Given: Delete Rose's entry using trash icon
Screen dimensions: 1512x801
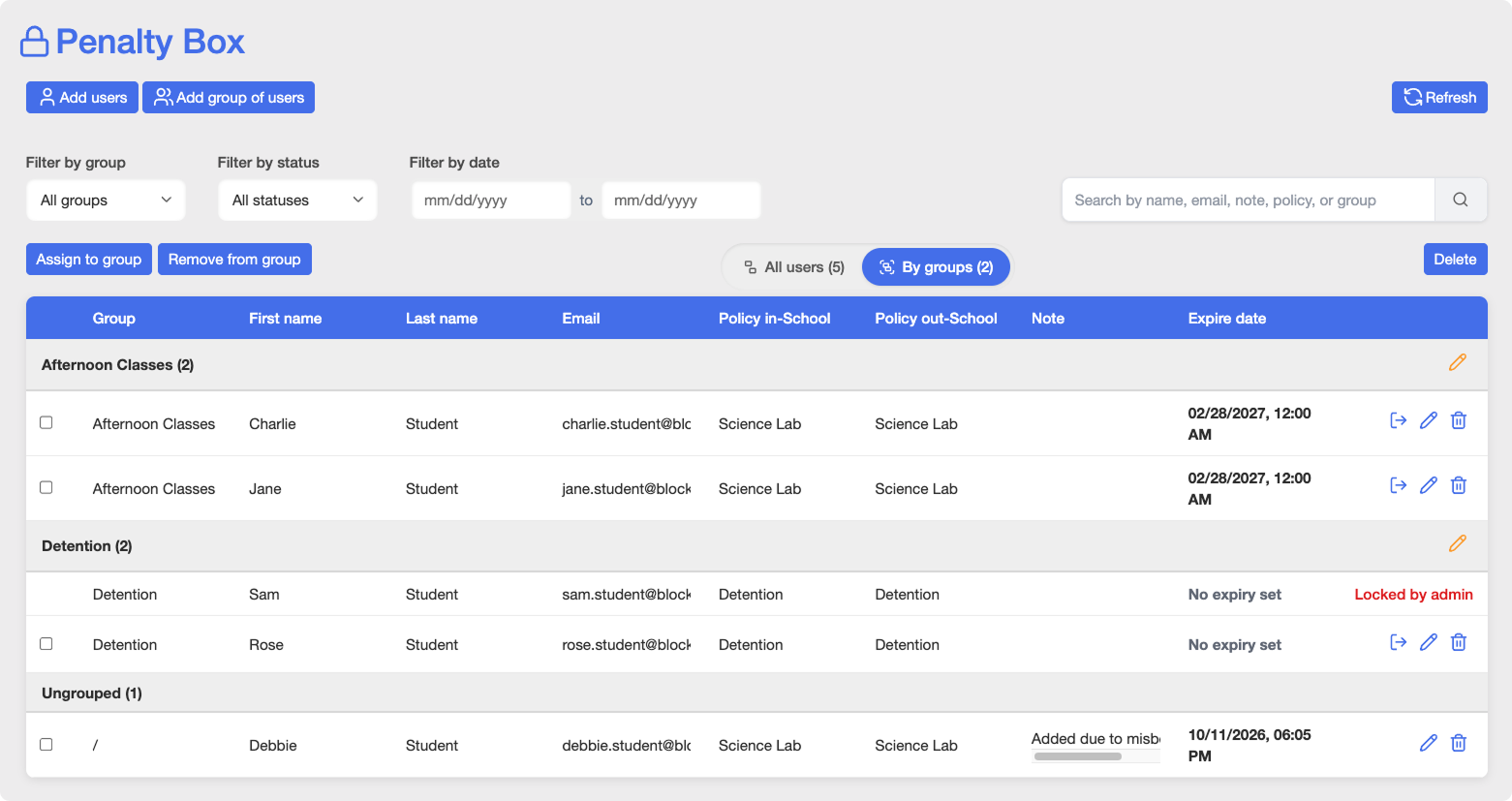Looking at the screenshot, I should click(1459, 642).
